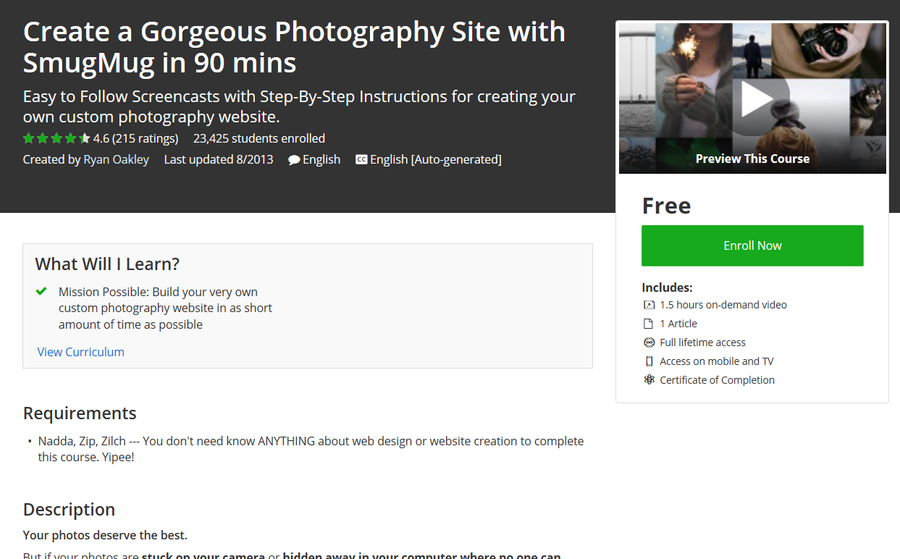
Task: Click the speech bubble language icon
Action: [294, 160]
